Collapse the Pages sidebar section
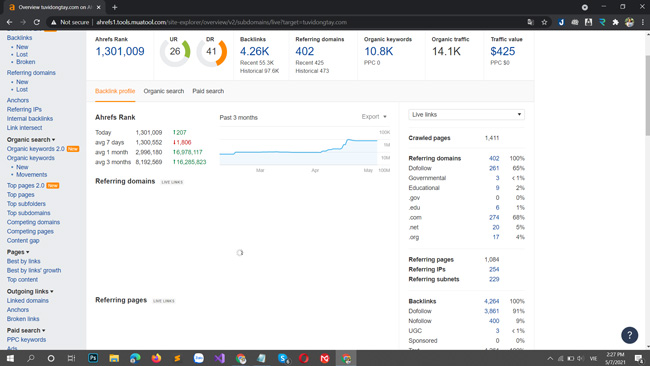Viewport: 650px width, 366px height. tap(18, 252)
